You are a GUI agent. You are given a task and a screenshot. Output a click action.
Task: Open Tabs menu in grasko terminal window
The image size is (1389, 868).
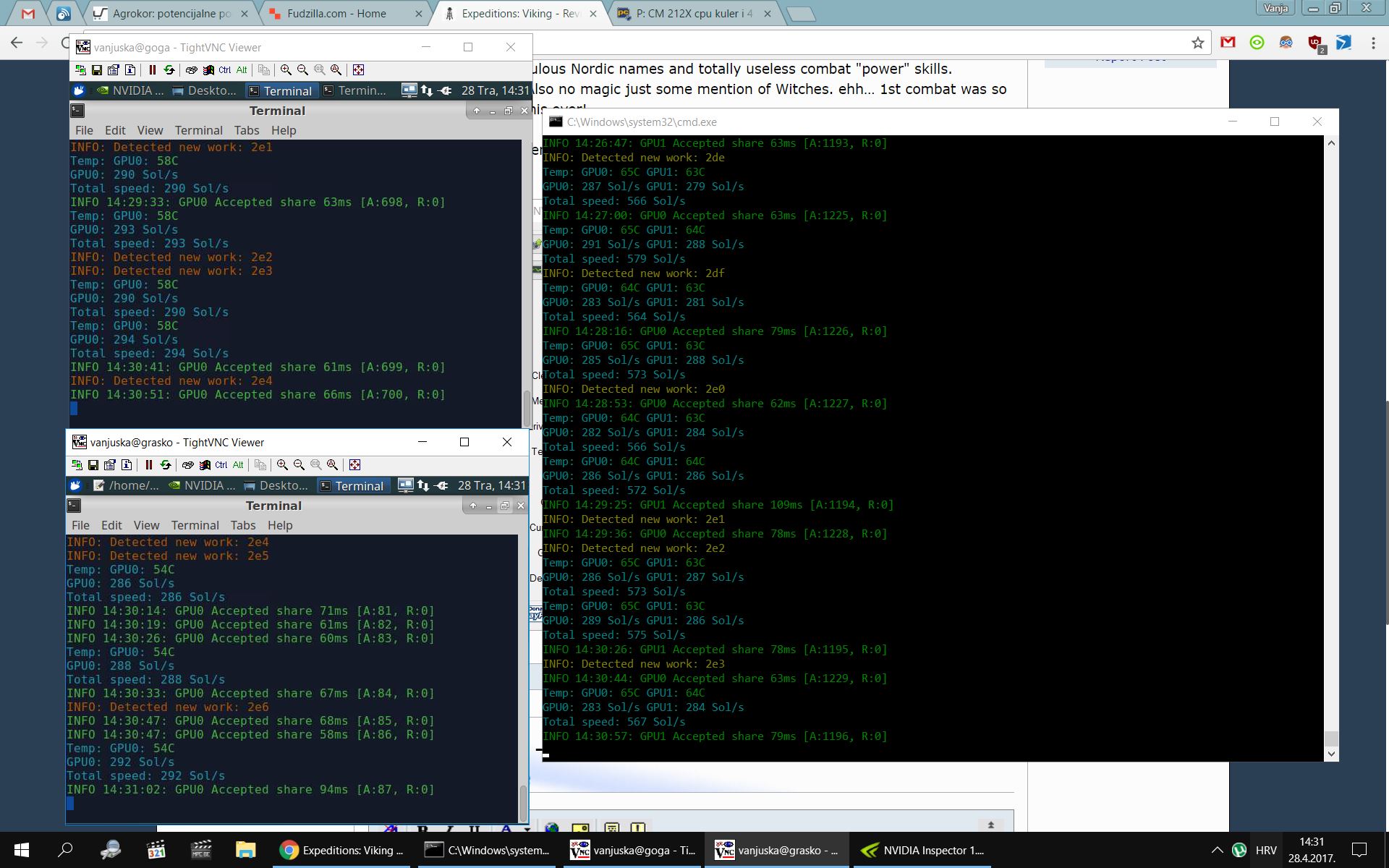click(243, 525)
